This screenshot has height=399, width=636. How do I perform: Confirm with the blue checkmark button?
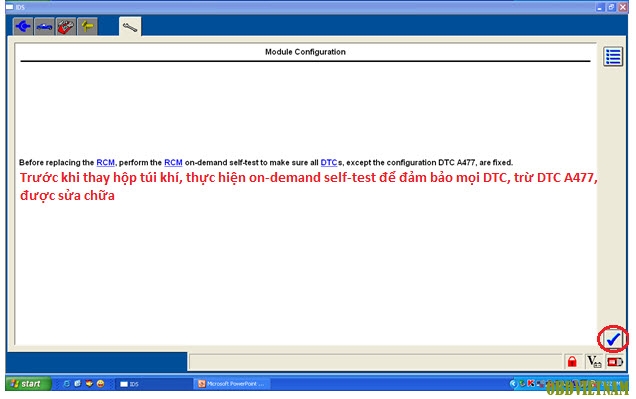pos(613,339)
